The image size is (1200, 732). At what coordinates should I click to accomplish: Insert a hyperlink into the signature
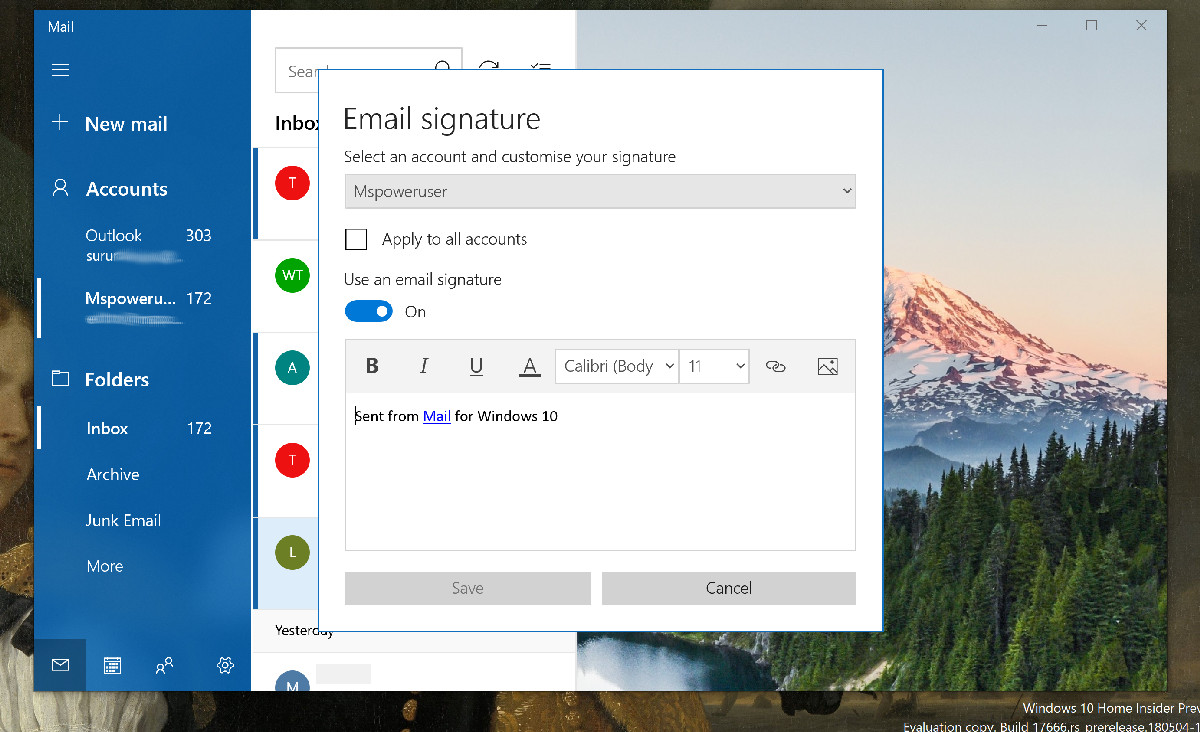click(775, 366)
